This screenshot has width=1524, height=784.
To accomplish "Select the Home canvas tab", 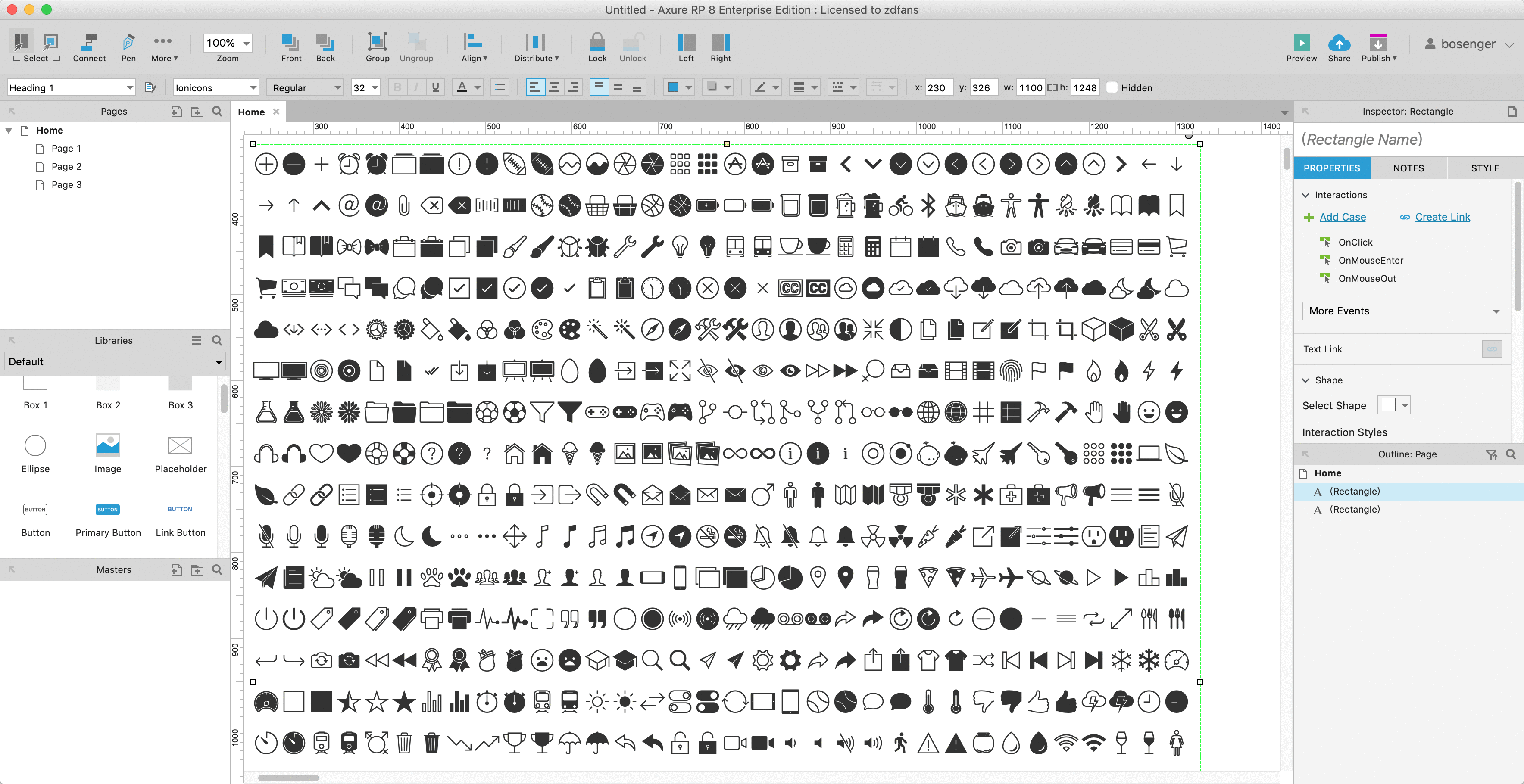I will (251, 112).
